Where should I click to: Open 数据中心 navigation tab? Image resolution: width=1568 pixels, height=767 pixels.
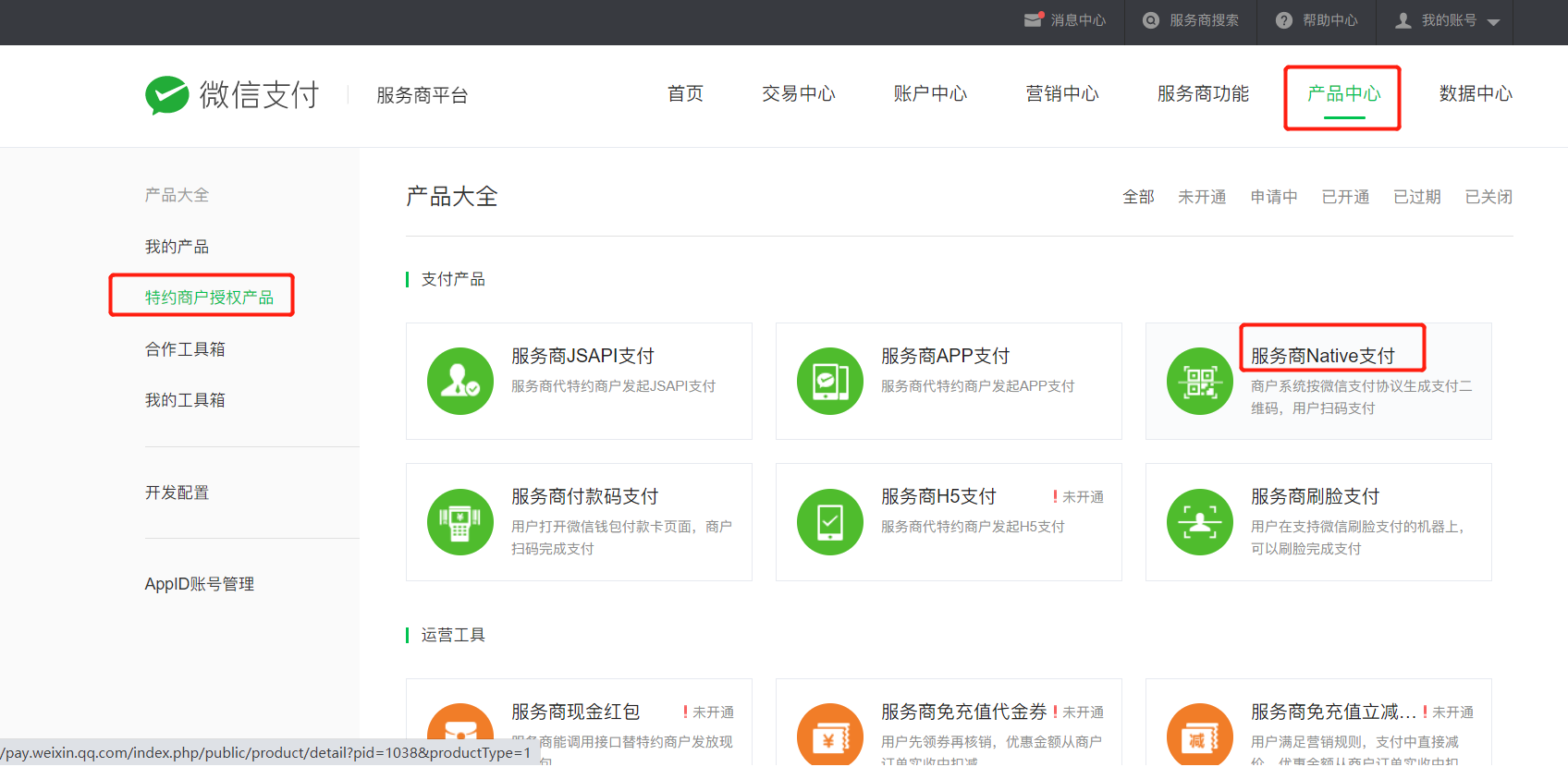click(1476, 93)
